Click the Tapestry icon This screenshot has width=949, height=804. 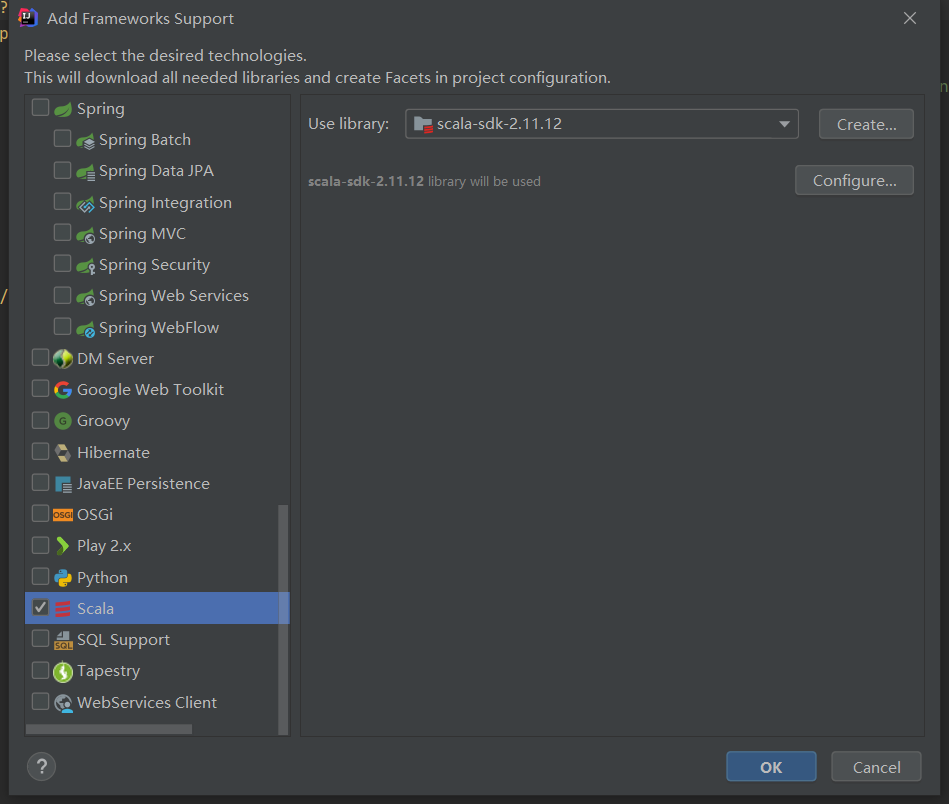(63, 671)
